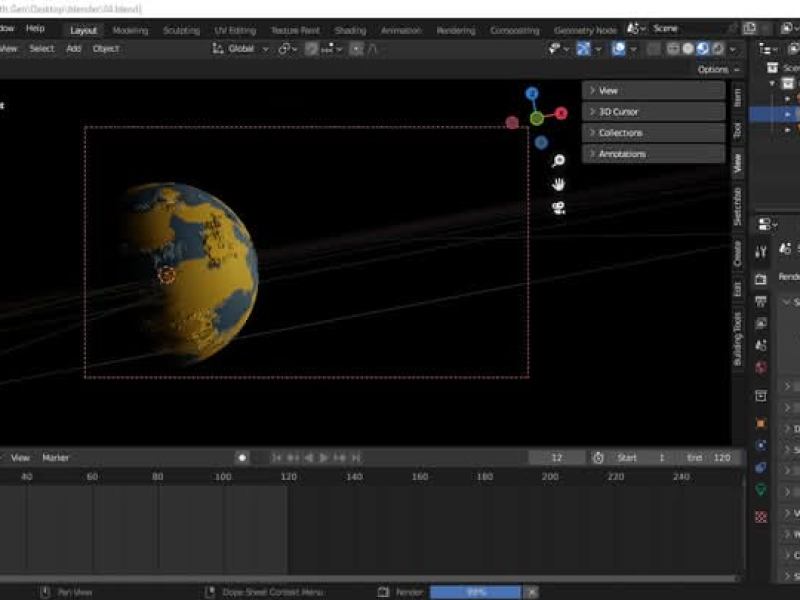
Task: Open the Tool properties tab icon
Action: [761, 252]
